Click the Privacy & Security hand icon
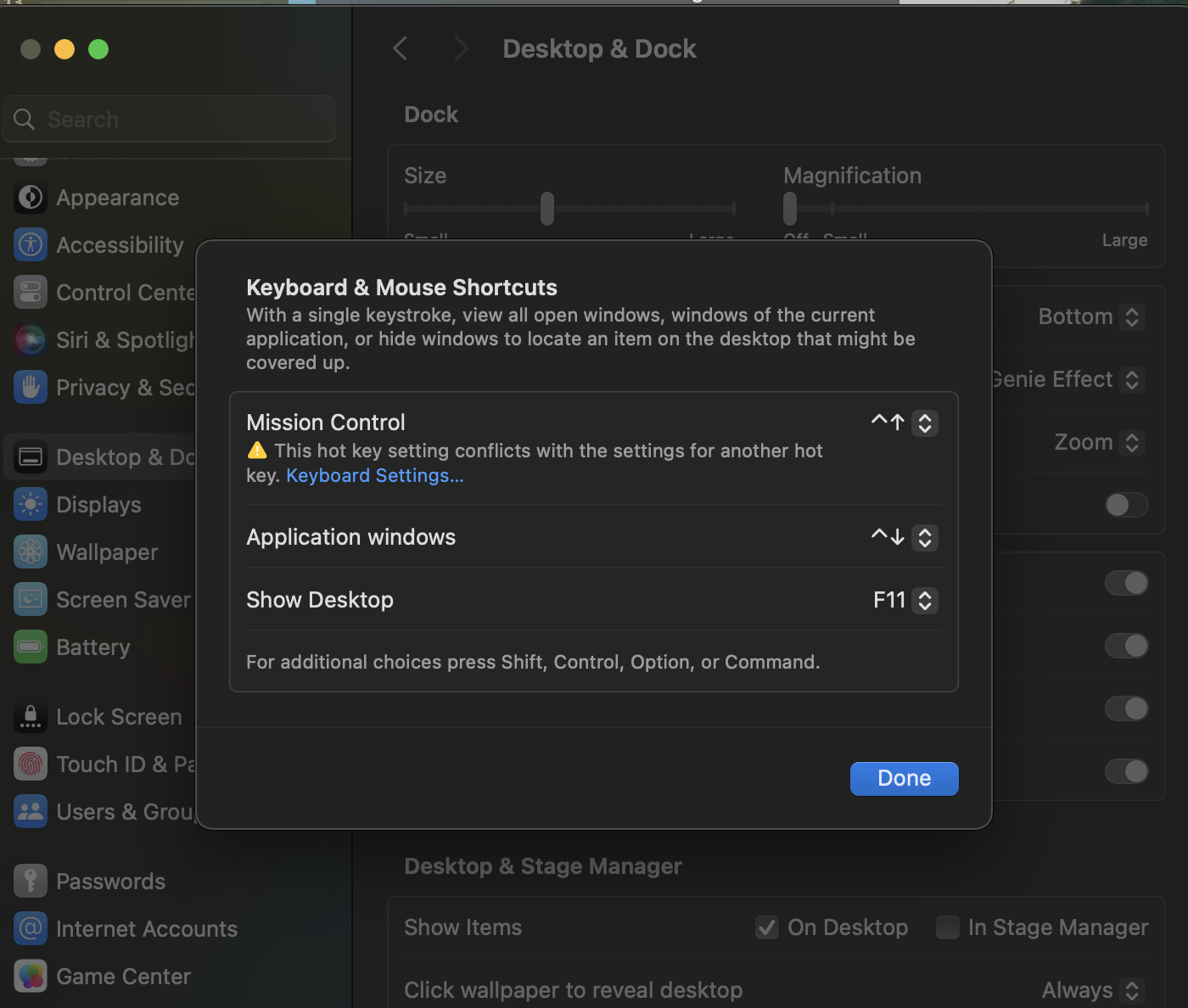Image resolution: width=1188 pixels, height=1008 pixels. click(31, 388)
